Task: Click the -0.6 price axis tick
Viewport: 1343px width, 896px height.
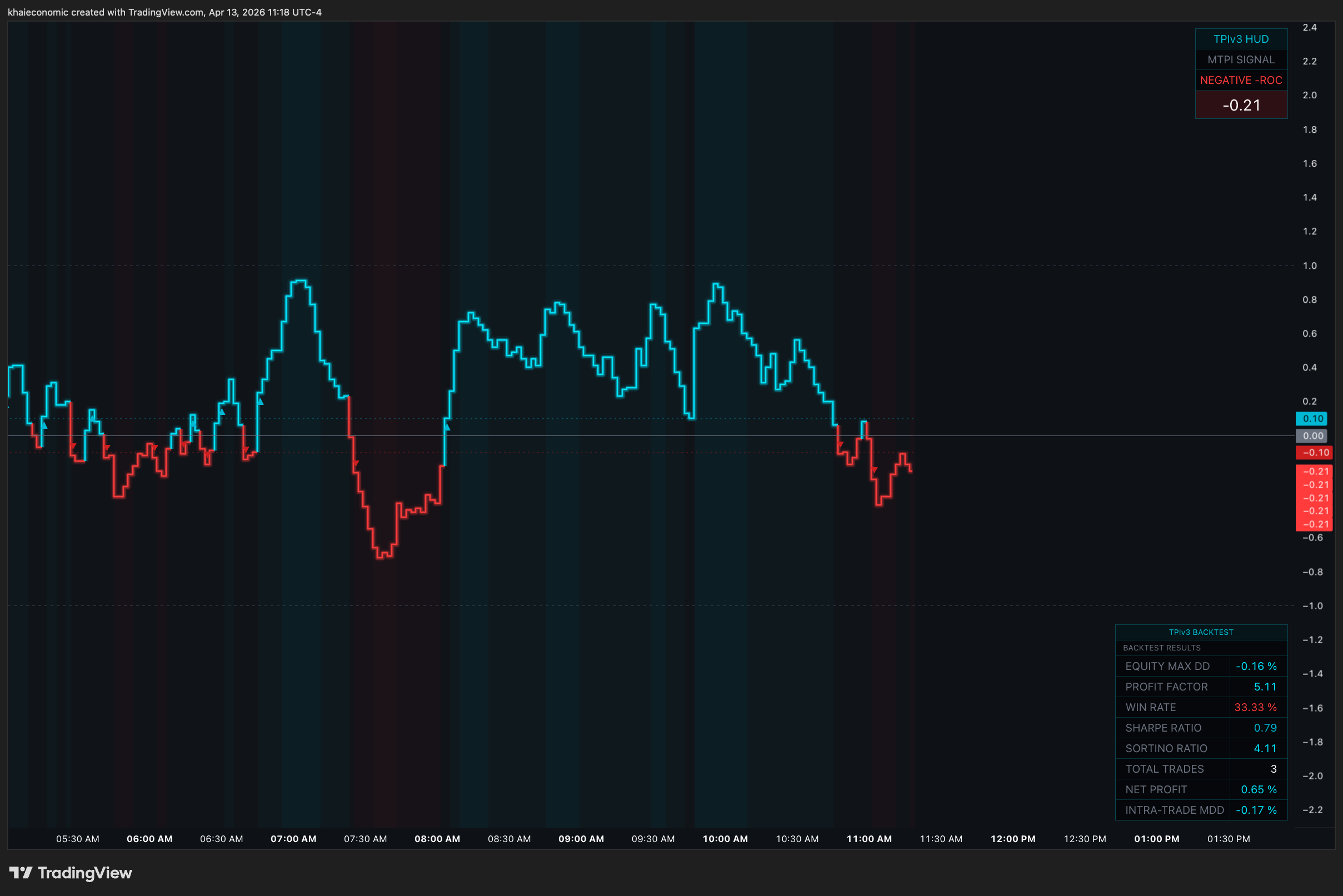Action: (1312, 538)
